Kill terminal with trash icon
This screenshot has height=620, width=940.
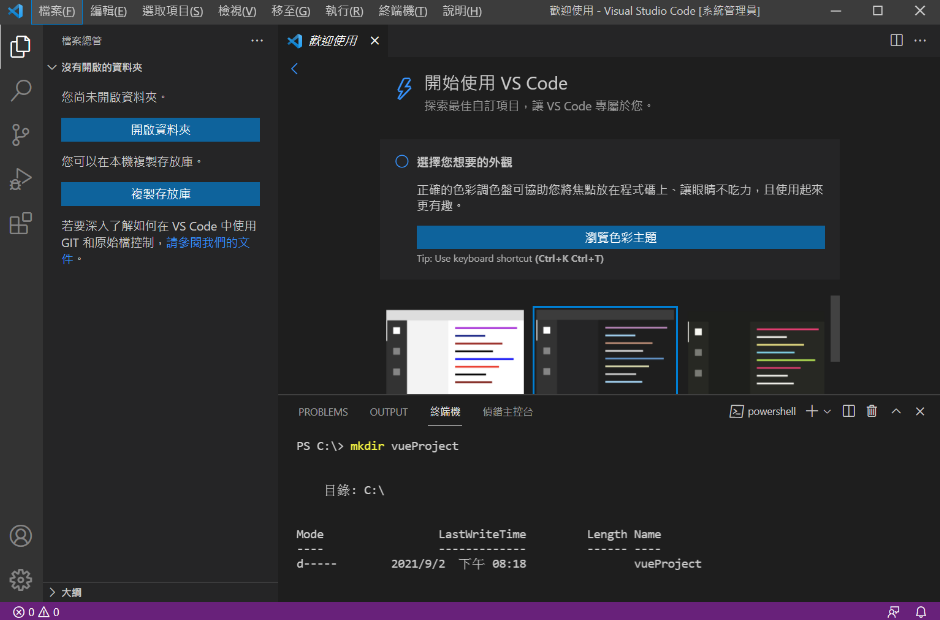click(872, 411)
